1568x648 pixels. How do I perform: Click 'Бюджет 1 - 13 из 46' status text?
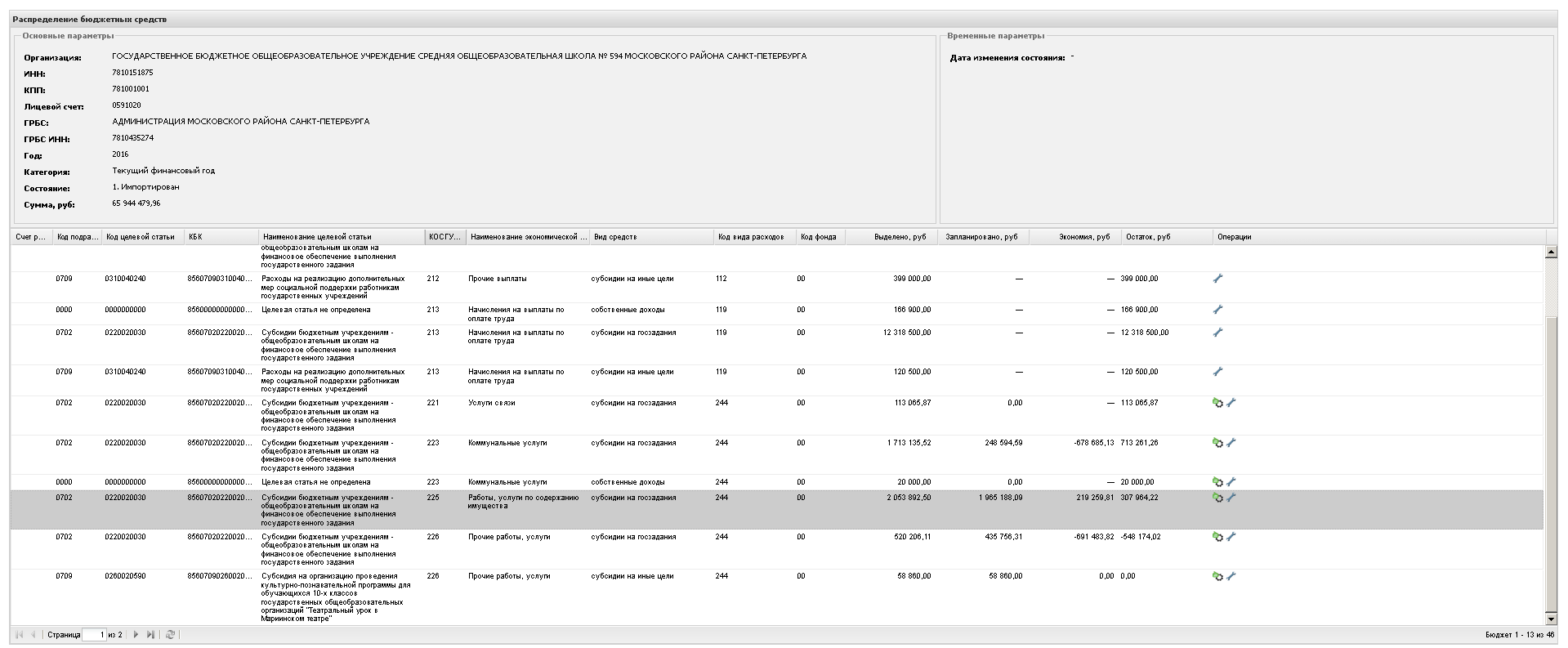pyautogui.click(x=1520, y=635)
